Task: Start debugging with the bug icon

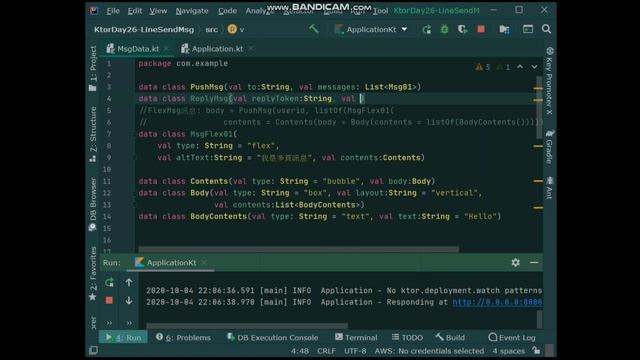Action: [x=444, y=29]
